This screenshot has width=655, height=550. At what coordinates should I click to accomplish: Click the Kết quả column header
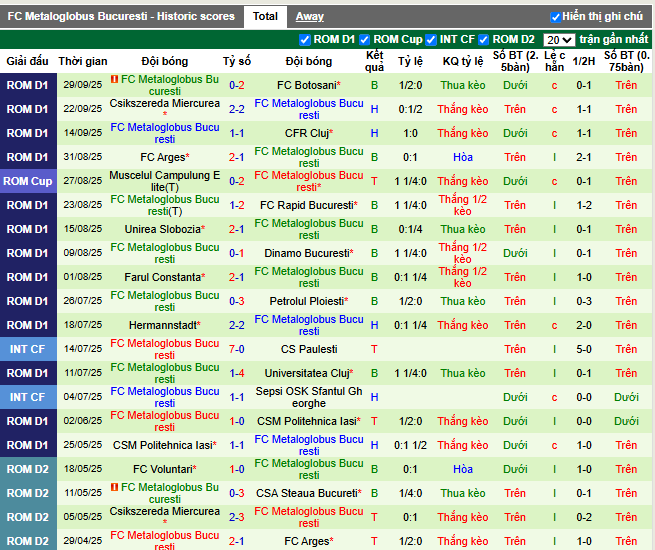tap(374, 61)
